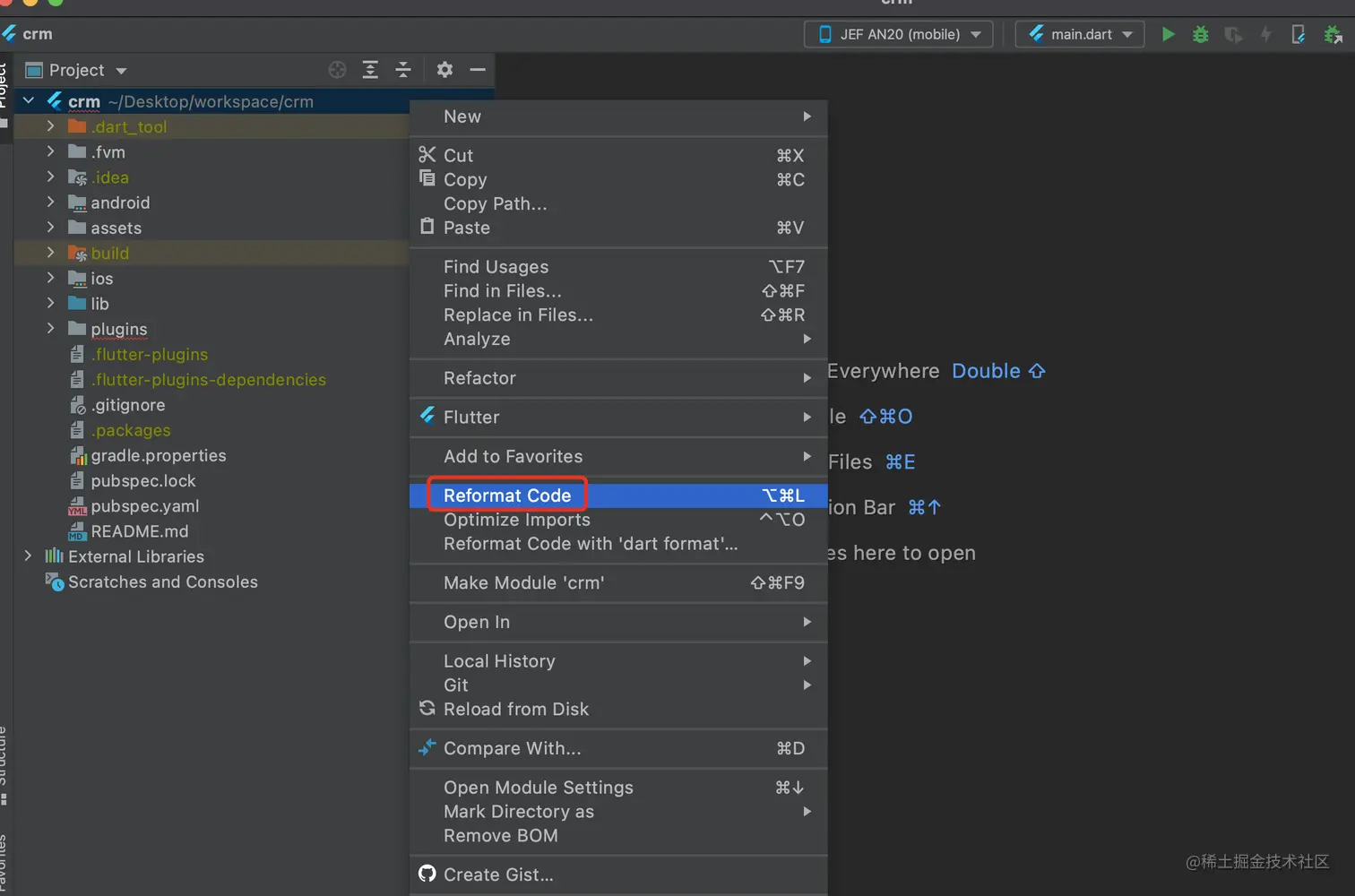The image size is (1355, 896).
Task: Select .flutter-plugins-dependencies file
Action: pyautogui.click(x=208, y=380)
